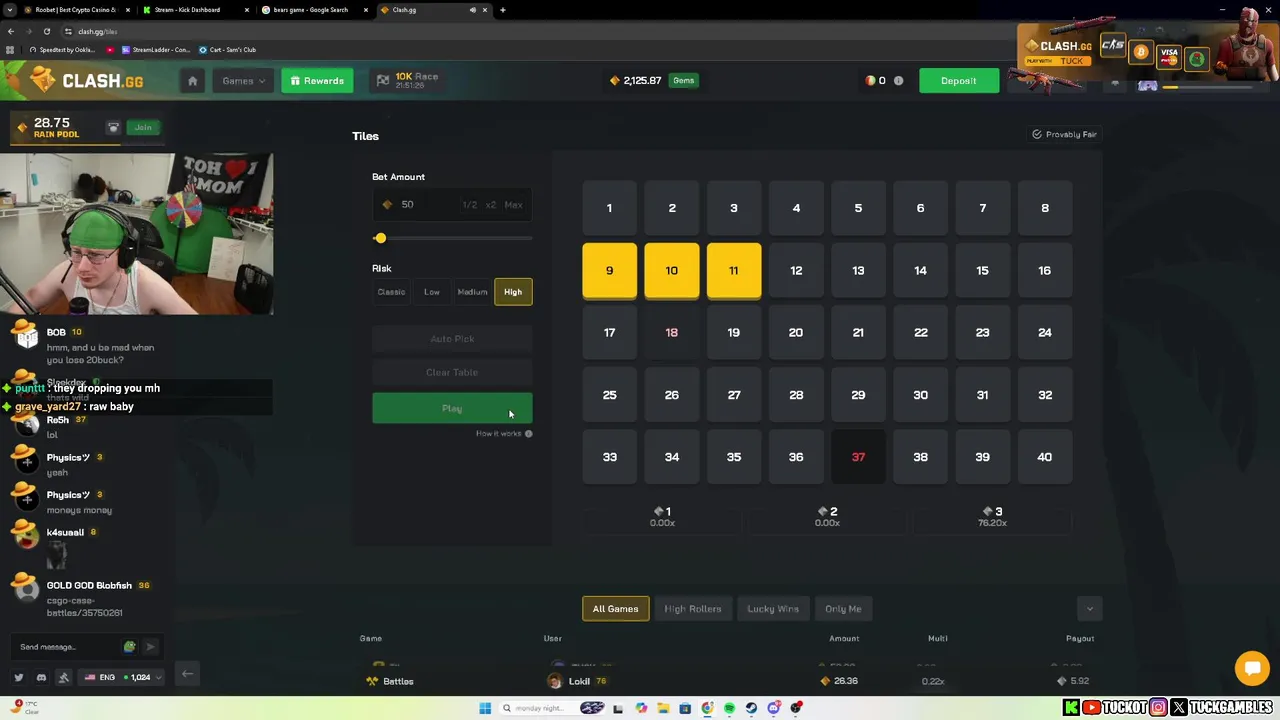Open the Twitter link icon
Viewport: 1280px width, 720px height.
(18, 678)
